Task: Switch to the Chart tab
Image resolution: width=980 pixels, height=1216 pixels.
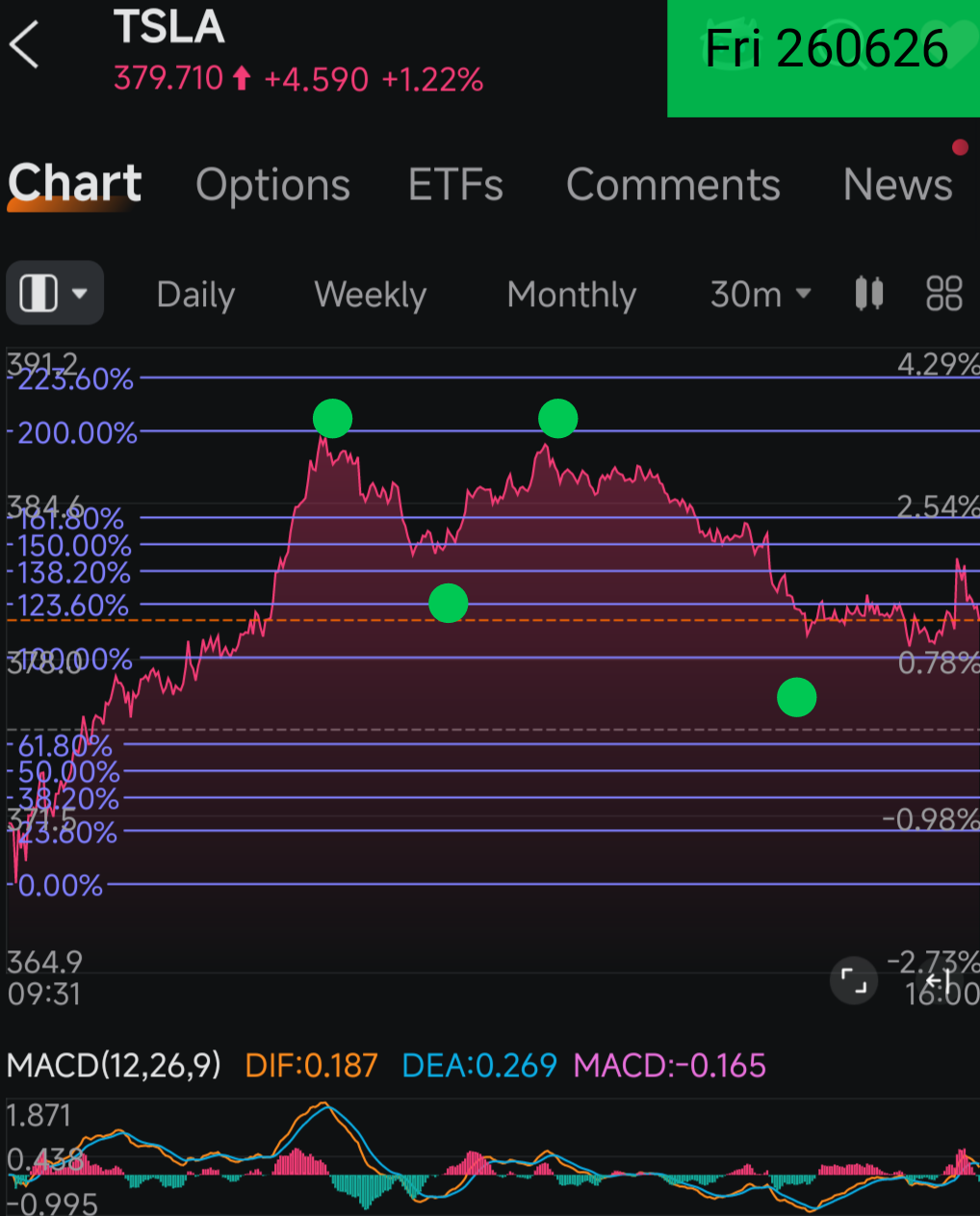Action: [75, 183]
